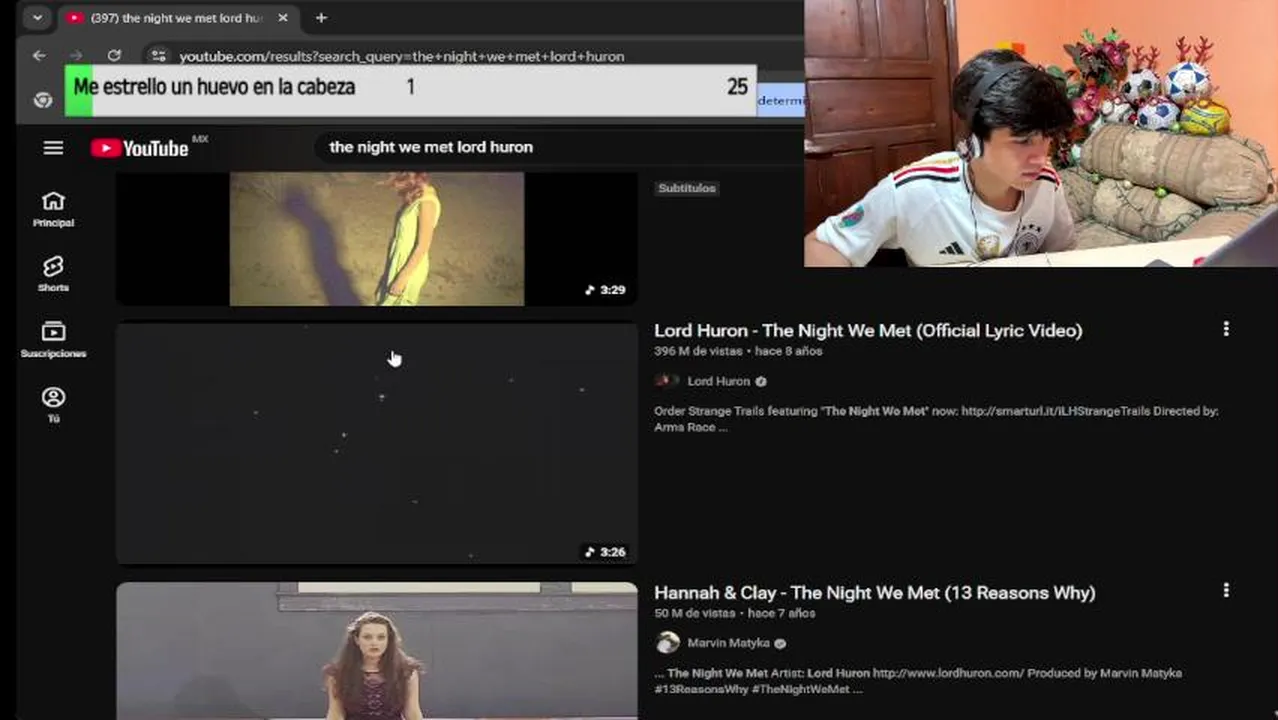Click '396 M de vistas' text
1278x720 pixels.
697,351
